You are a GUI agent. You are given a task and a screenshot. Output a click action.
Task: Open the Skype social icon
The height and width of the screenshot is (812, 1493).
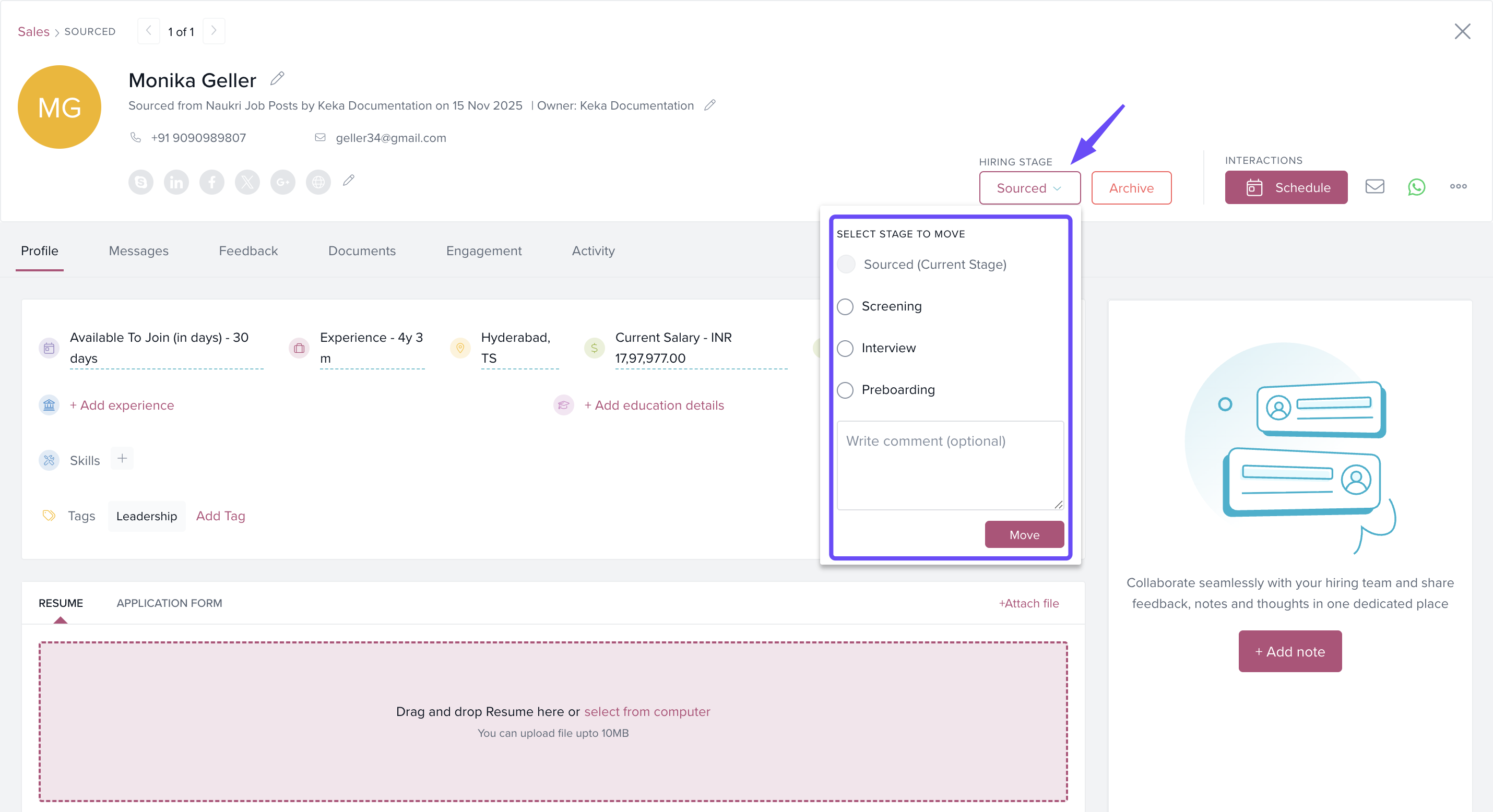tap(141, 182)
